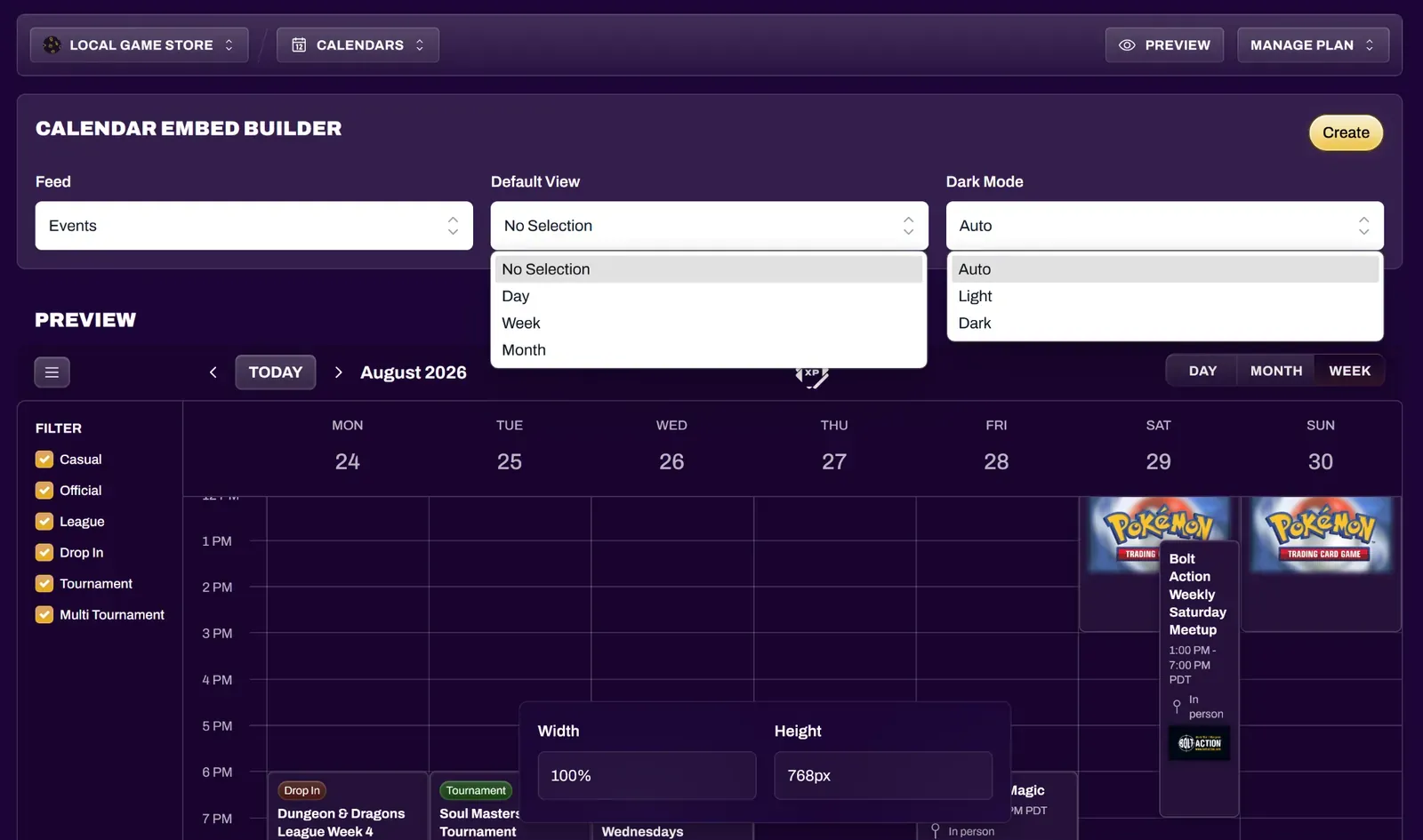Image resolution: width=1423 pixels, height=840 pixels.
Task: Click the calendar icon beside Calendars
Action: tap(299, 44)
